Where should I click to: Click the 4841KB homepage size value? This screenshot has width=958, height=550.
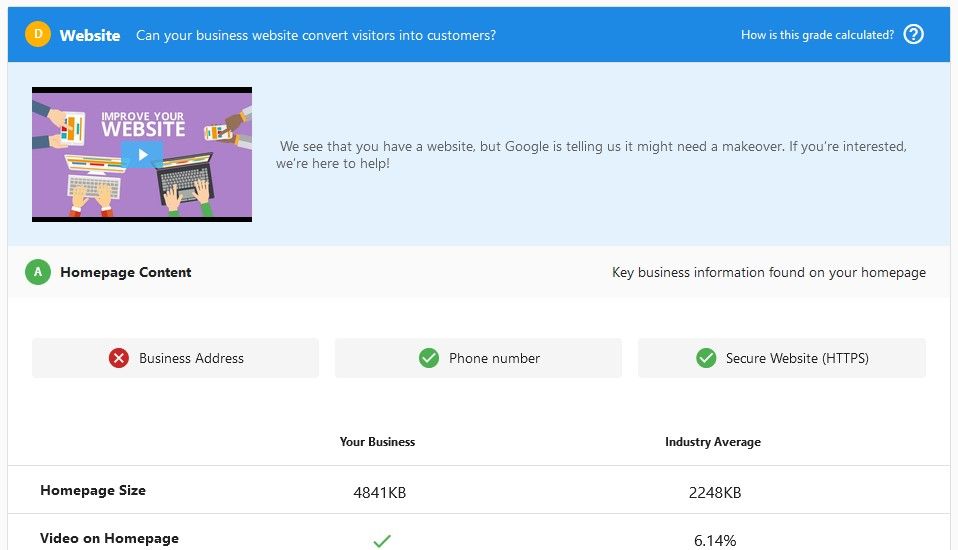pos(379,493)
